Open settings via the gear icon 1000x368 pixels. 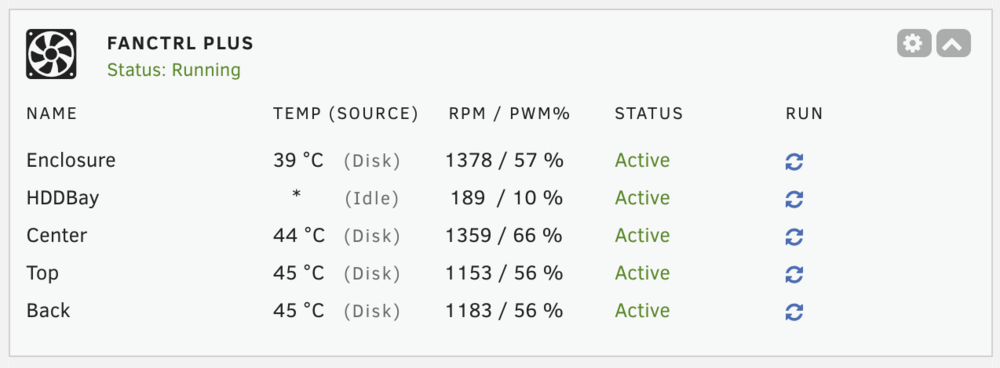click(x=914, y=43)
